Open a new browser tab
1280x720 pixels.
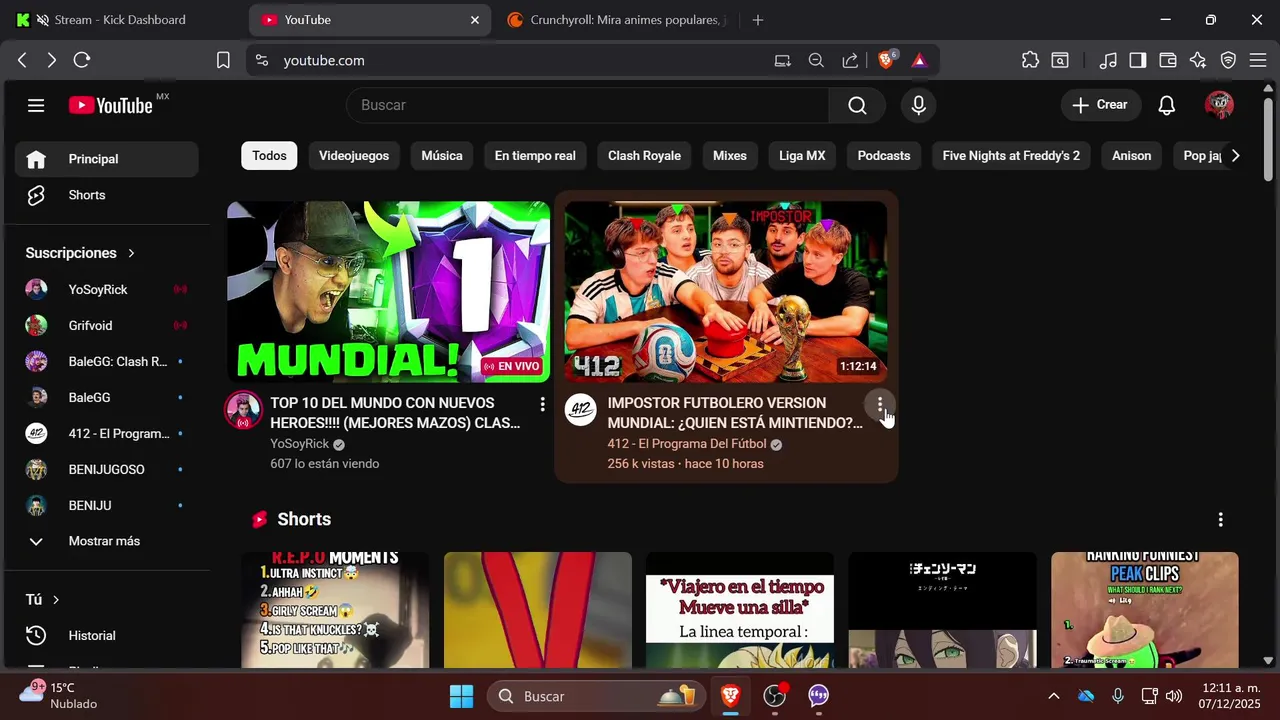pyautogui.click(x=758, y=20)
